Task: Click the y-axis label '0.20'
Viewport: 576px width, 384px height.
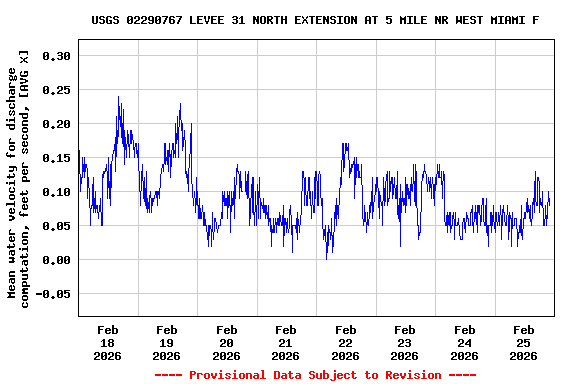Action: tap(56, 124)
